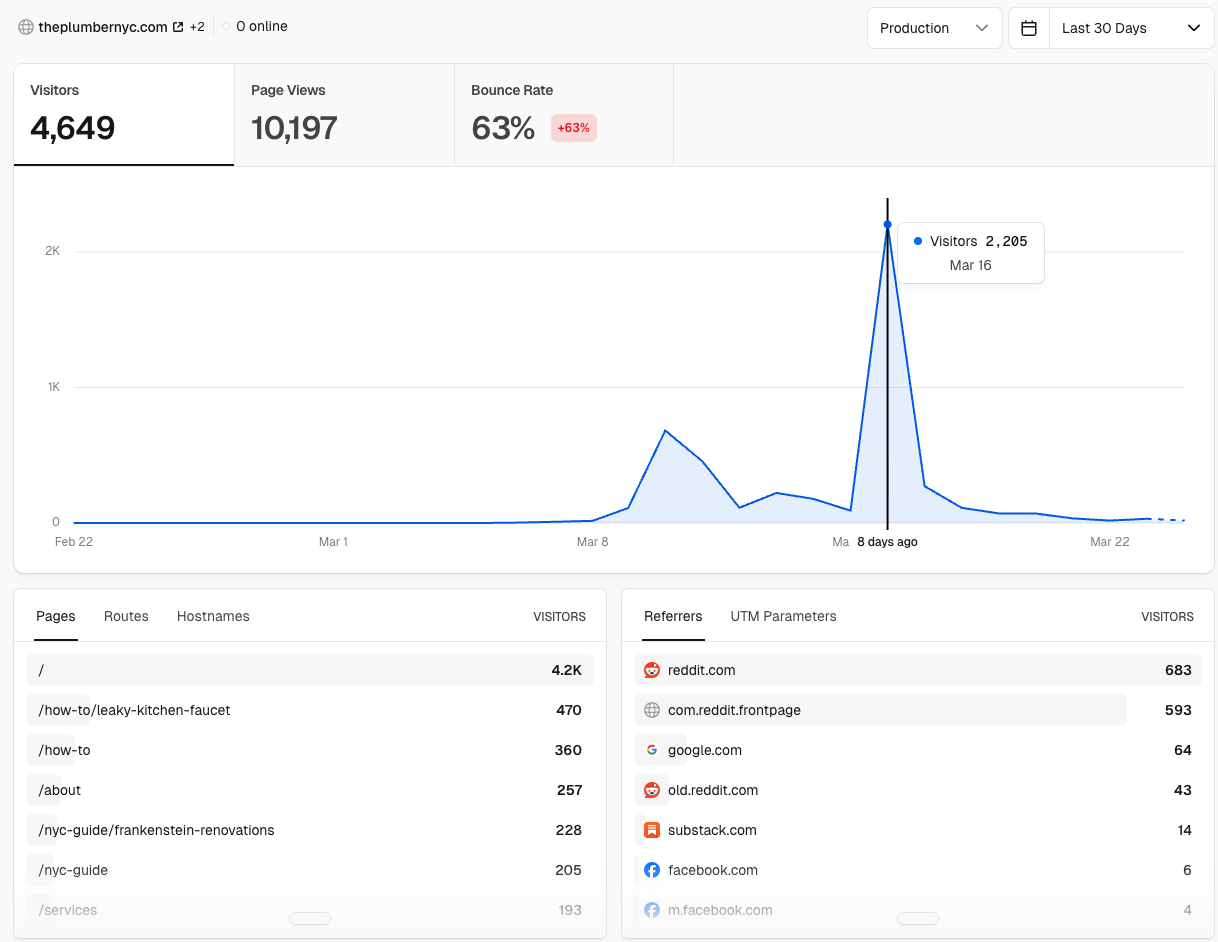Screen dimensions: 1218x942
Task: Click the Substack icon in referrers
Action: 652,830
